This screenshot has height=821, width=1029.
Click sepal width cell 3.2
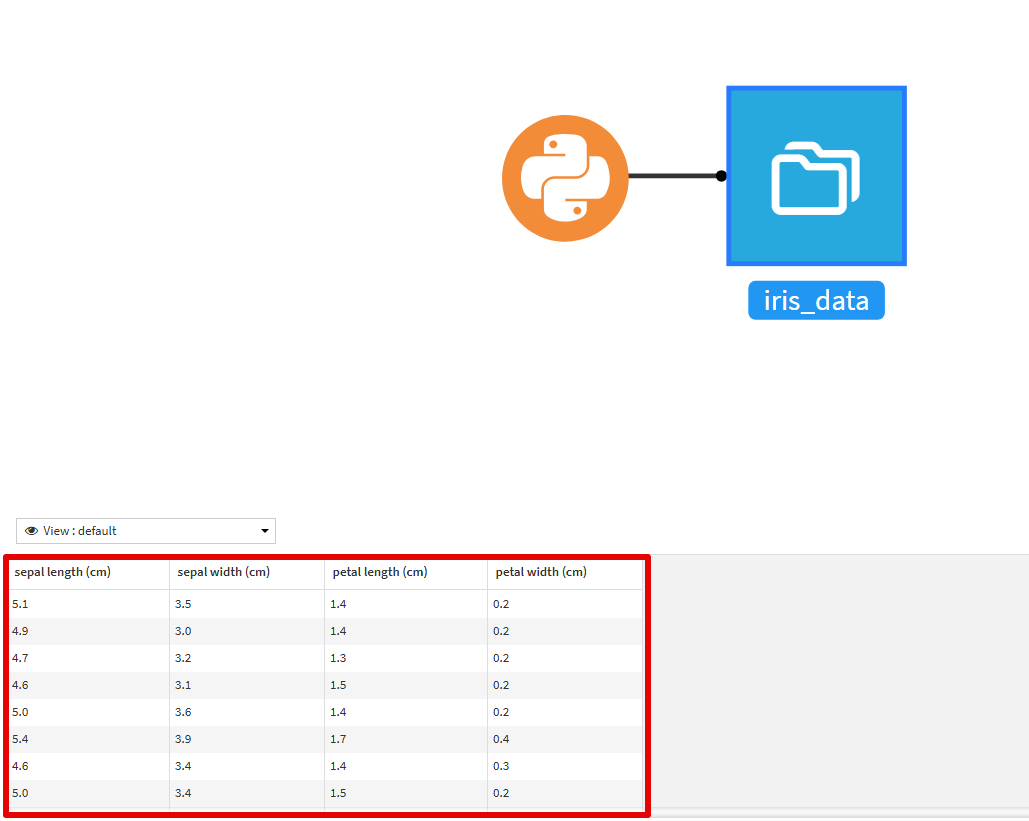pyautogui.click(x=247, y=658)
